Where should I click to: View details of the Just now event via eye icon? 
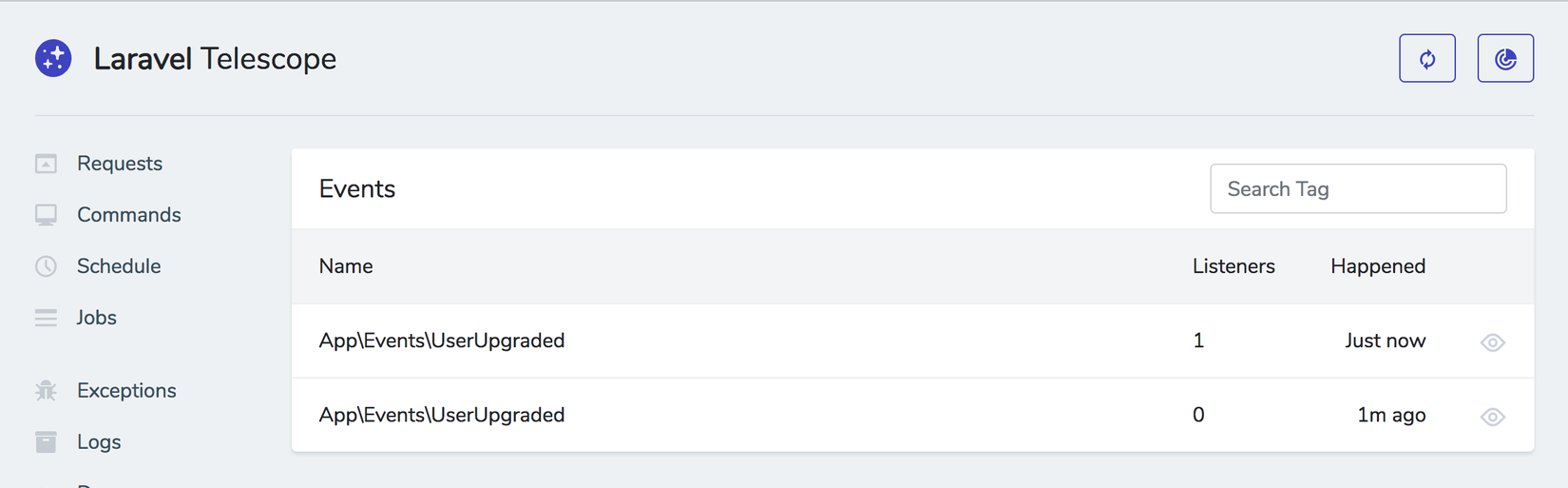1492,342
